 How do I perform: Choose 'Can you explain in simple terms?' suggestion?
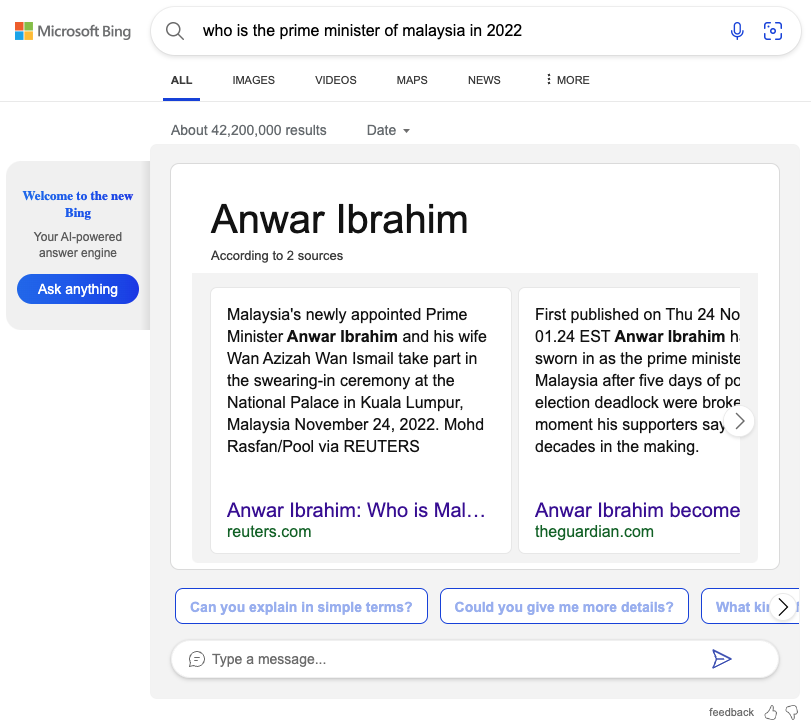pos(302,607)
